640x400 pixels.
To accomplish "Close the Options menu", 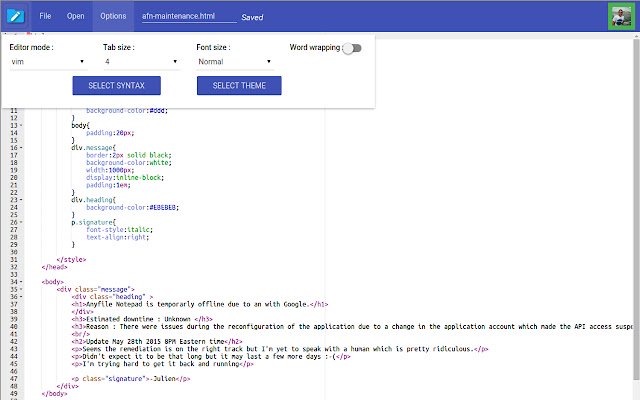I will [x=113, y=16].
